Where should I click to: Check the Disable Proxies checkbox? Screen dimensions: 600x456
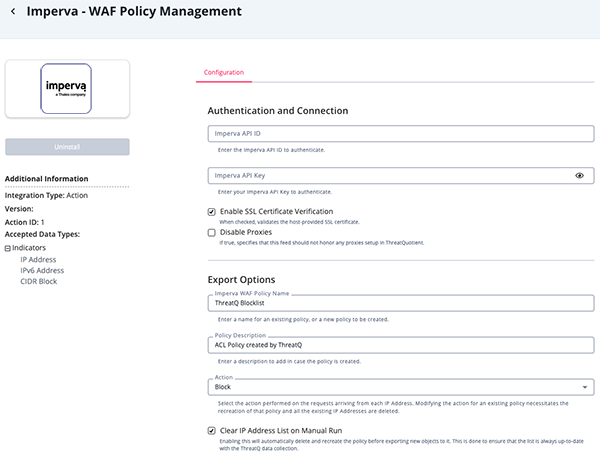point(211,232)
